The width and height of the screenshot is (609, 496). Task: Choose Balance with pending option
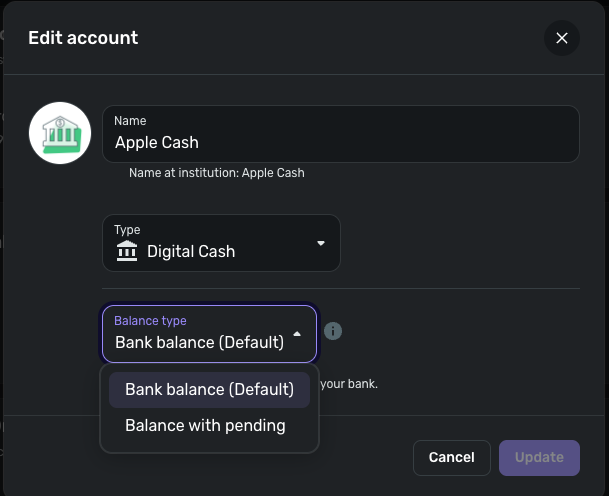pyautogui.click(x=205, y=426)
